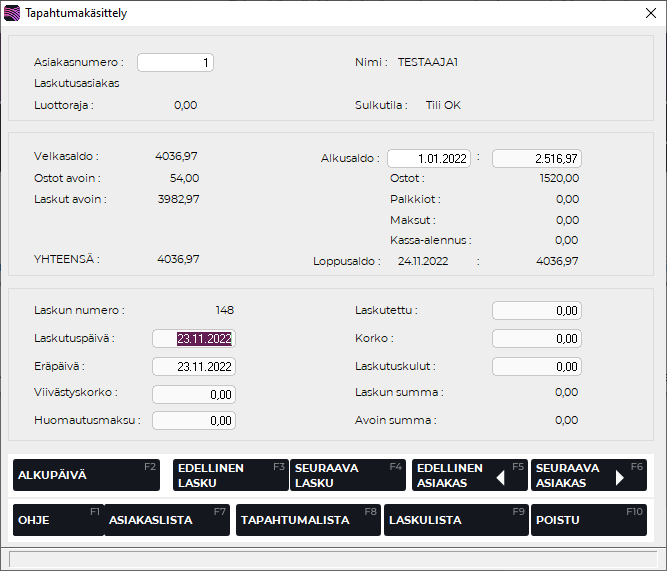
Task: Advance to SEURAAVA ASIAKAS with right arrow
Action: 588,475
